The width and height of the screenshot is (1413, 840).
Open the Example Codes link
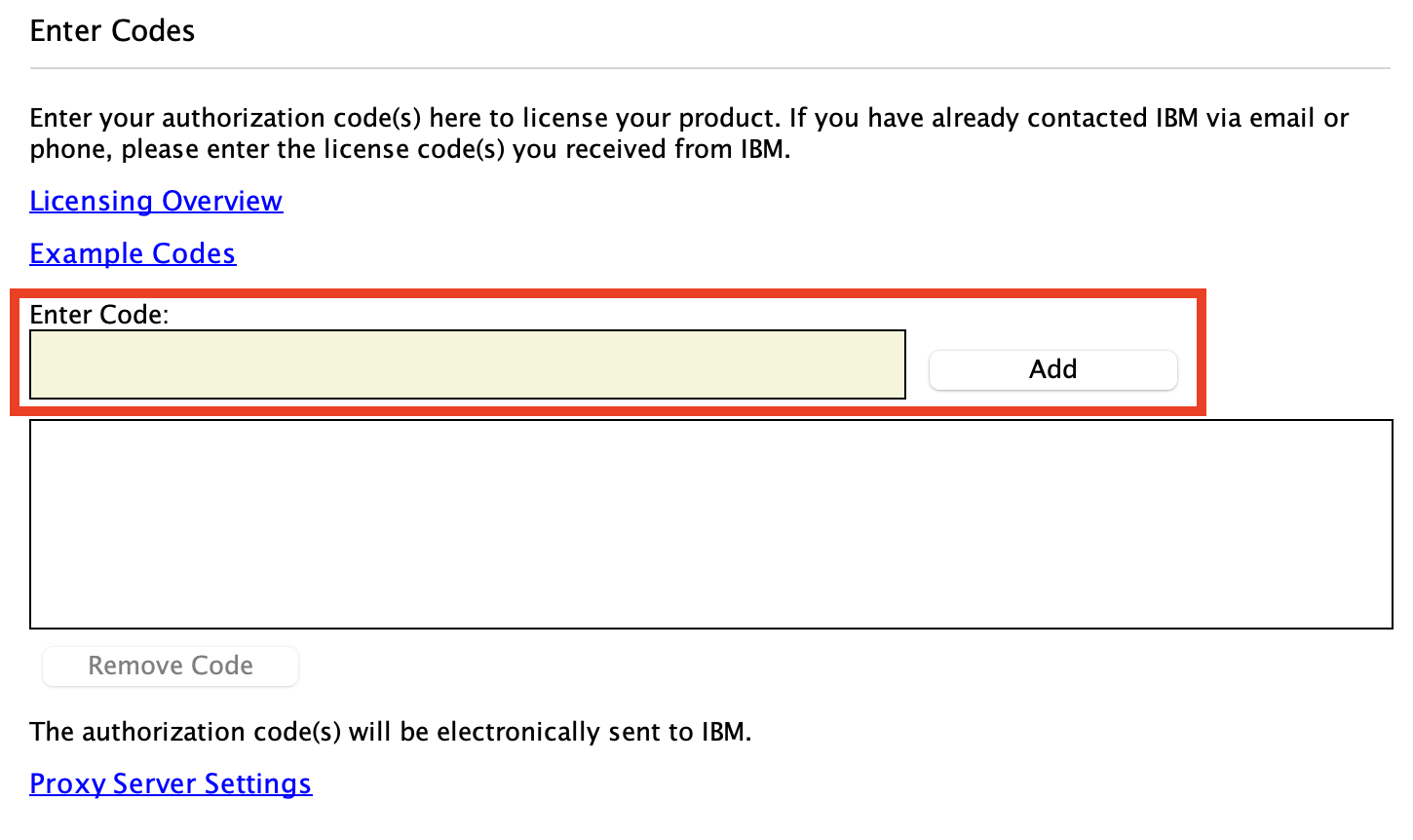[x=133, y=253]
